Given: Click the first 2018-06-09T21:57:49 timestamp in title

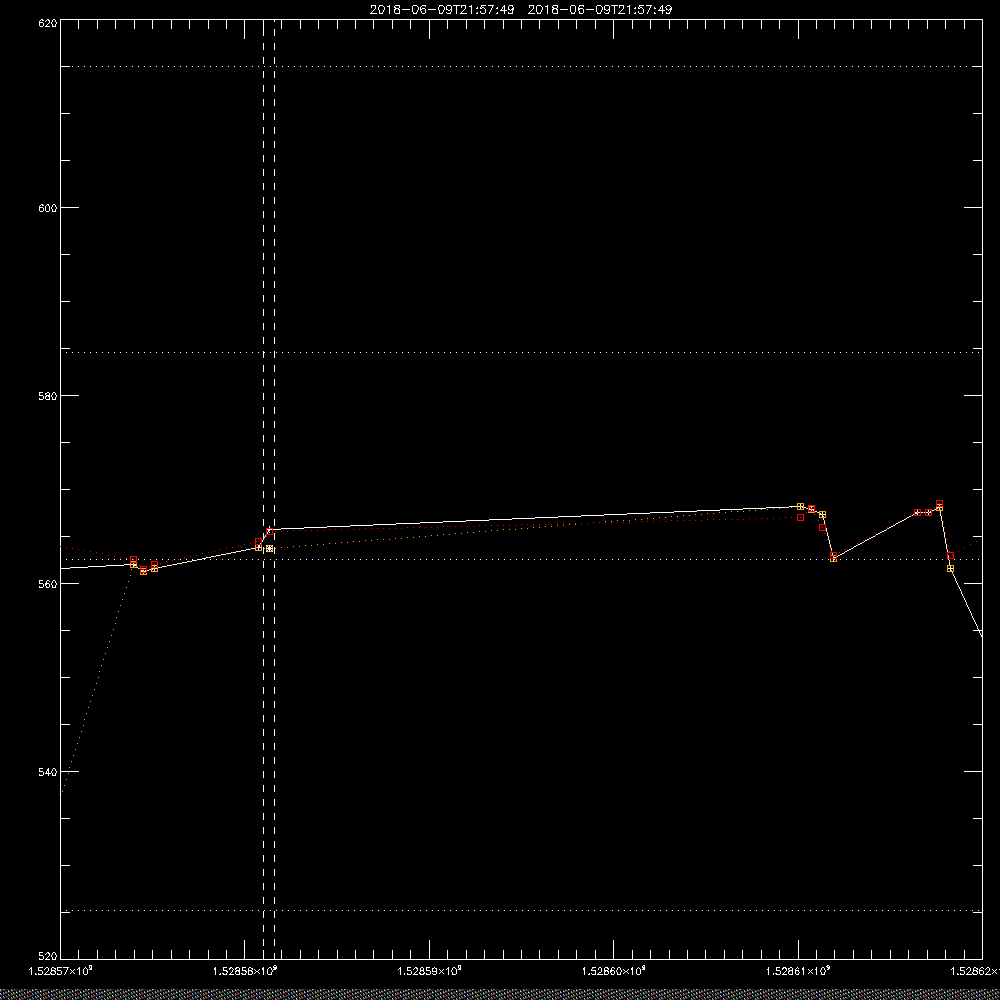Looking at the screenshot, I should (442, 10).
